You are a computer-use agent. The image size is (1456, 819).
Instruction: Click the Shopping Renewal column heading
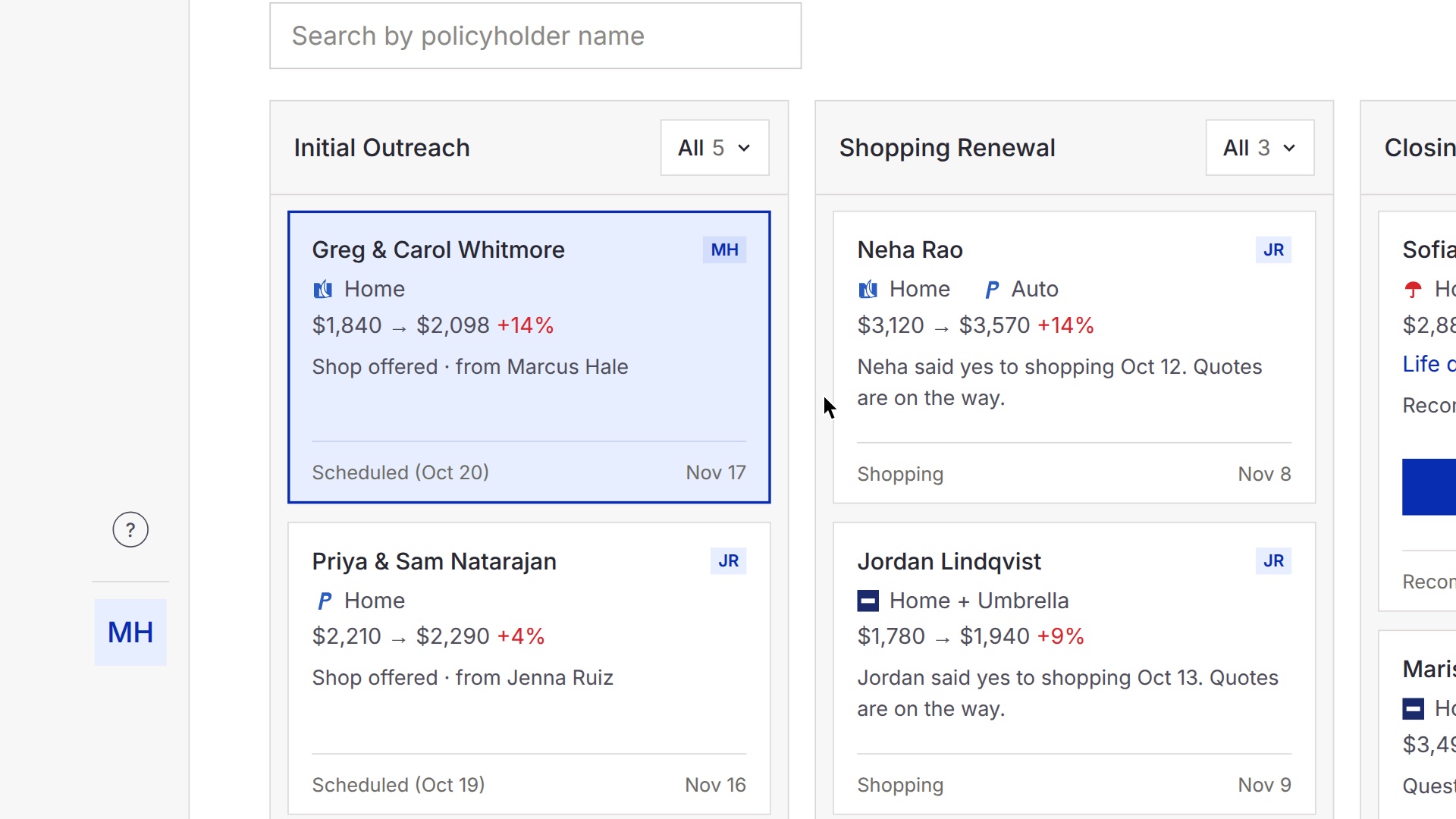[947, 148]
